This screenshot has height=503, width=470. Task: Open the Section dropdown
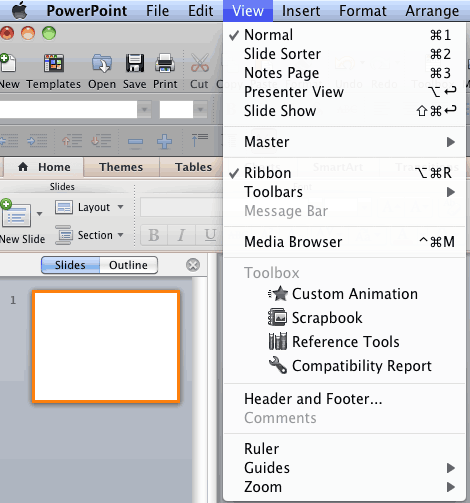[x=89, y=235]
